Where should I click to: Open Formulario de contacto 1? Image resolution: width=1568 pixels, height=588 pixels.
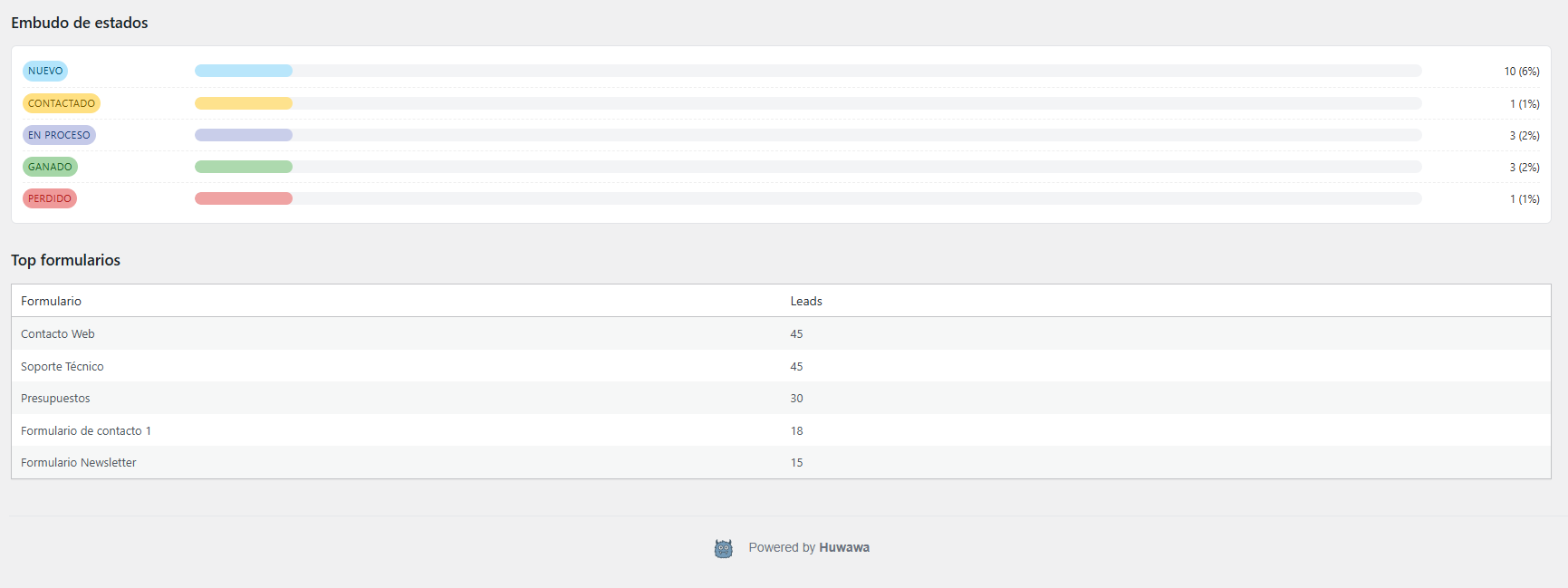click(x=86, y=430)
